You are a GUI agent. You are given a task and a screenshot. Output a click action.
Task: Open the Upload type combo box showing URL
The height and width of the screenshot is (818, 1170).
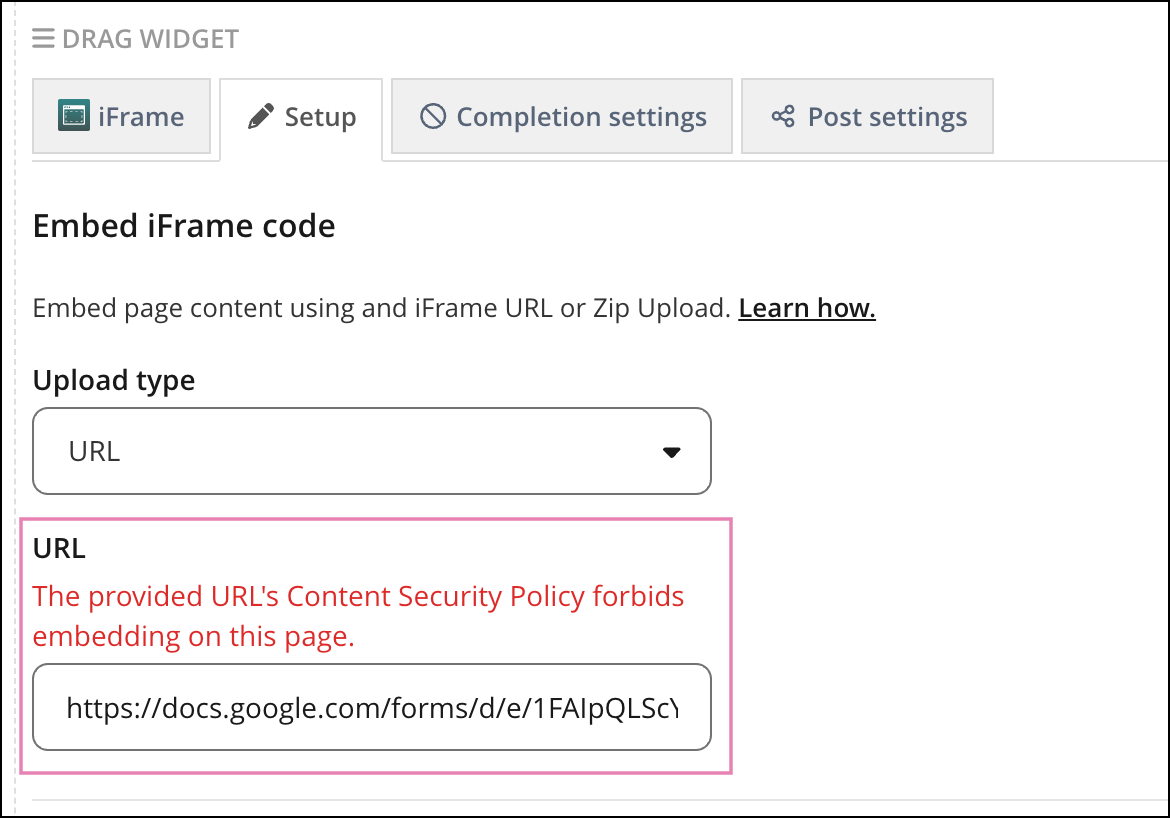(x=372, y=451)
